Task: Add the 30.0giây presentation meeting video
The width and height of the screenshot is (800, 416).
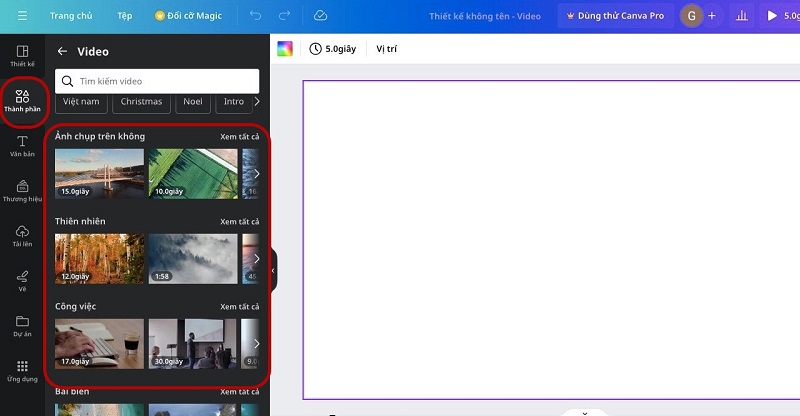Action: pyautogui.click(x=193, y=344)
